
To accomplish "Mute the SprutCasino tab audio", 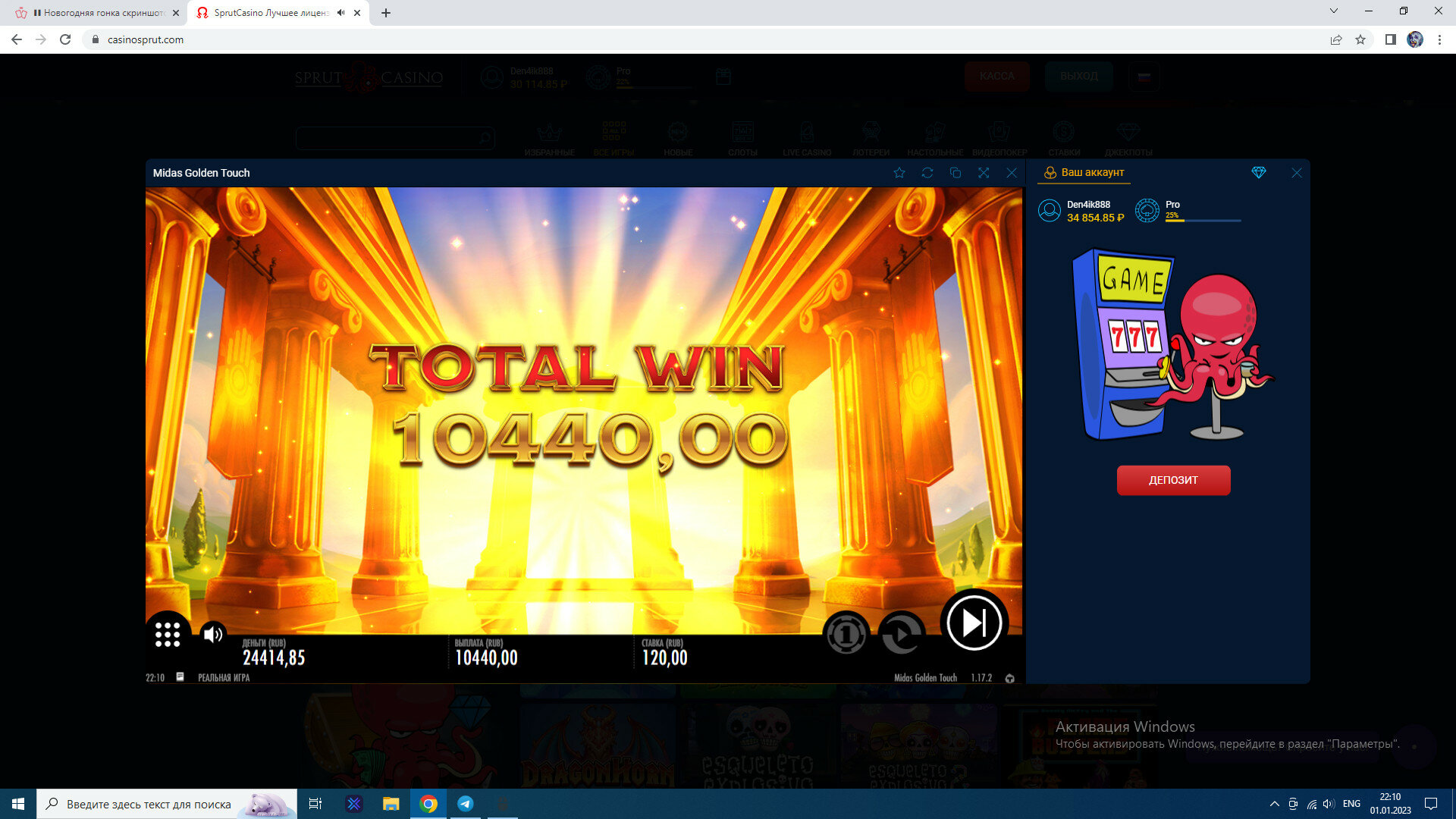I will coord(341,13).
